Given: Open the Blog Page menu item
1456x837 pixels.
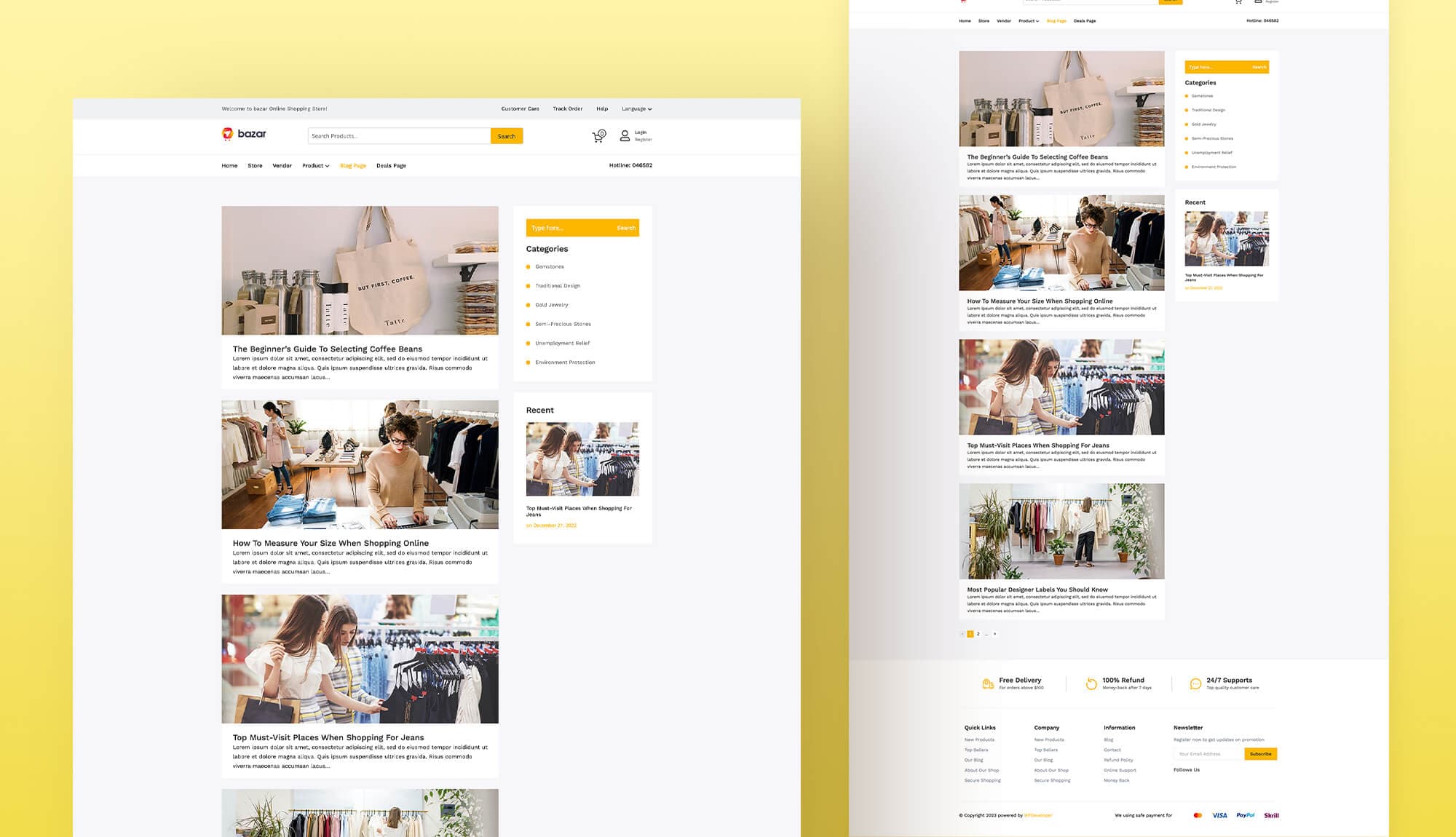Looking at the screenshot, I should pos(353,165).
